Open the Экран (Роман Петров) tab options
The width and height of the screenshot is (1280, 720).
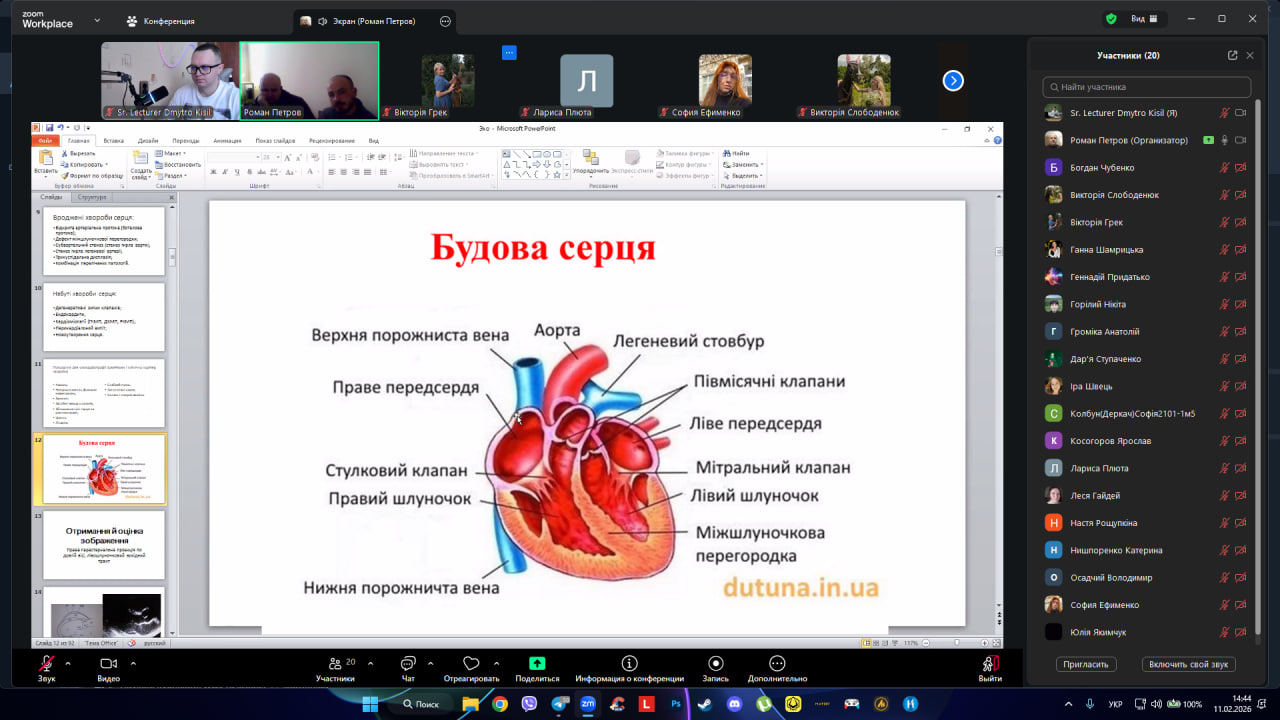[x=445, y=21]
